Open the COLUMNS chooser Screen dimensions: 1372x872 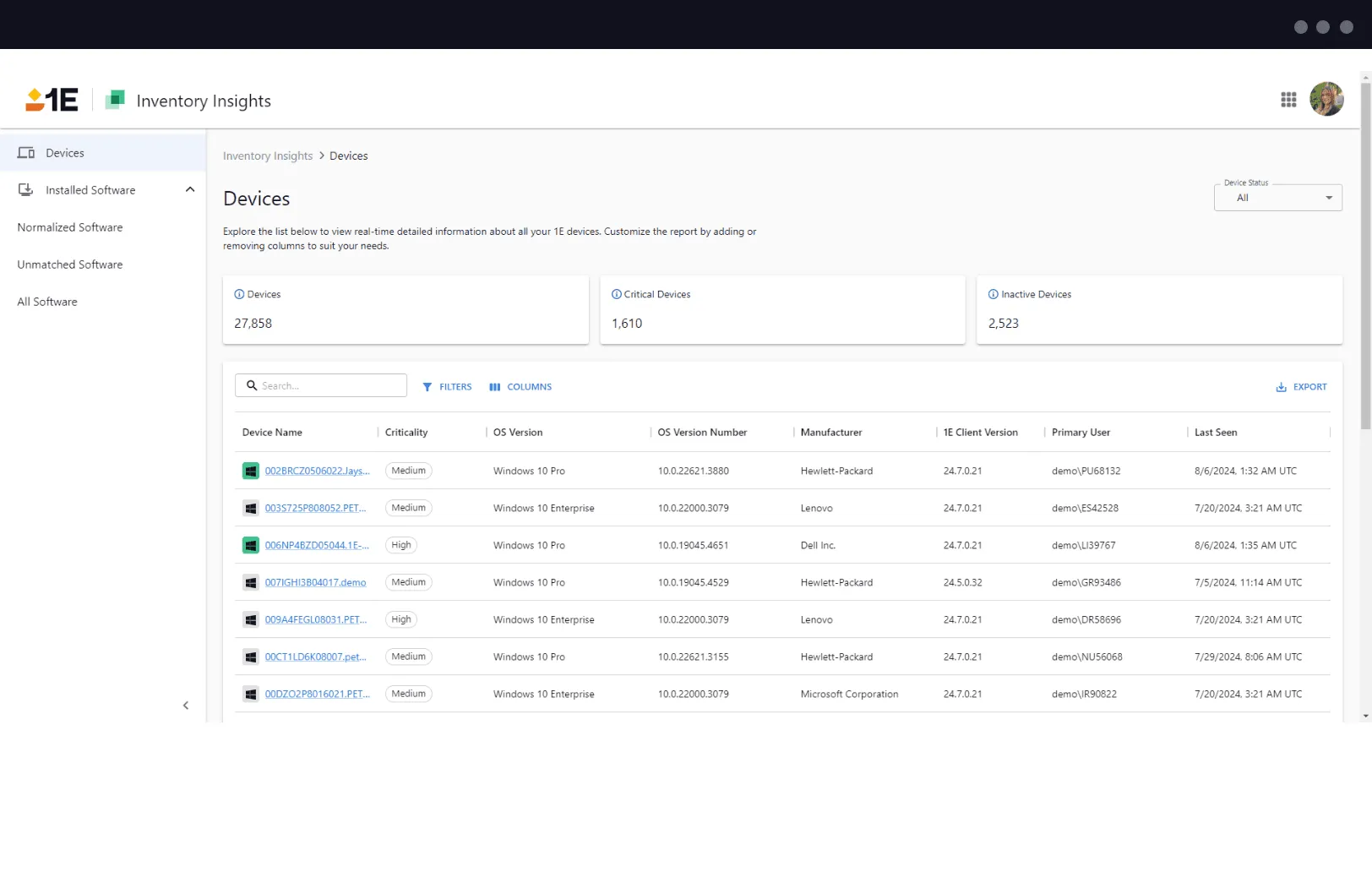(x=520, y=387)
